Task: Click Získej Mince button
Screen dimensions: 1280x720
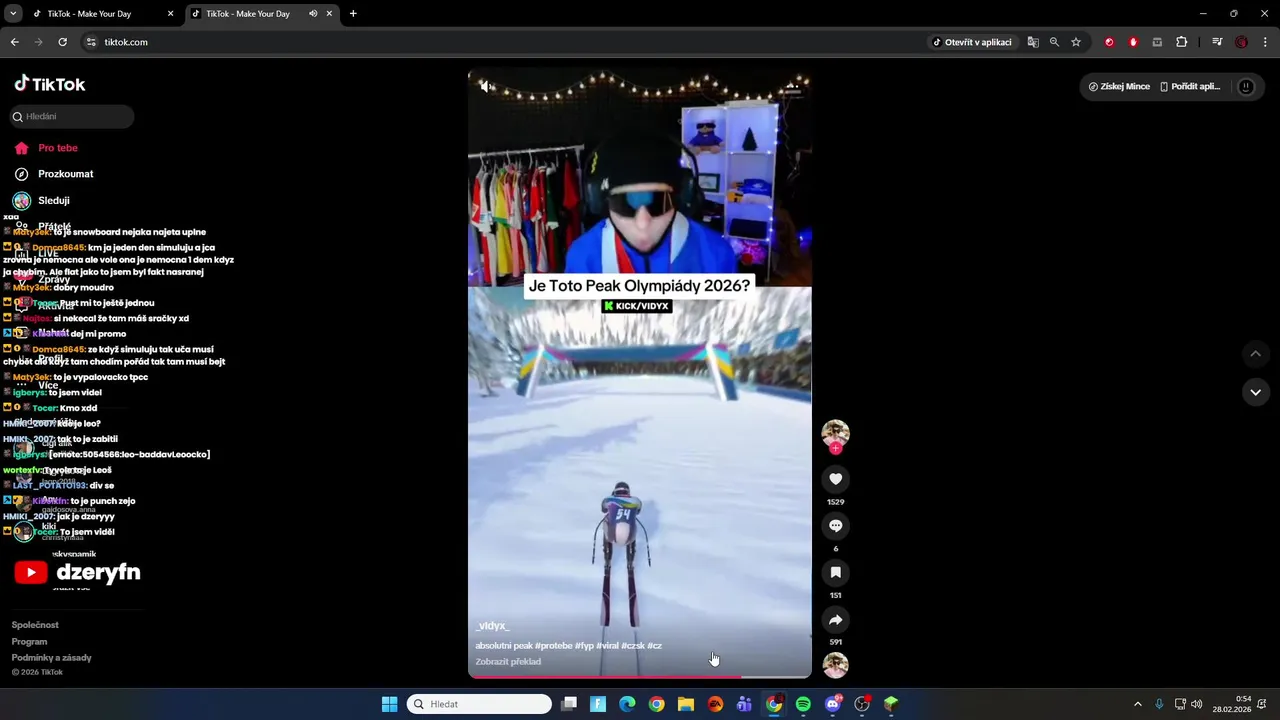Action: (x=1119, y=87)
